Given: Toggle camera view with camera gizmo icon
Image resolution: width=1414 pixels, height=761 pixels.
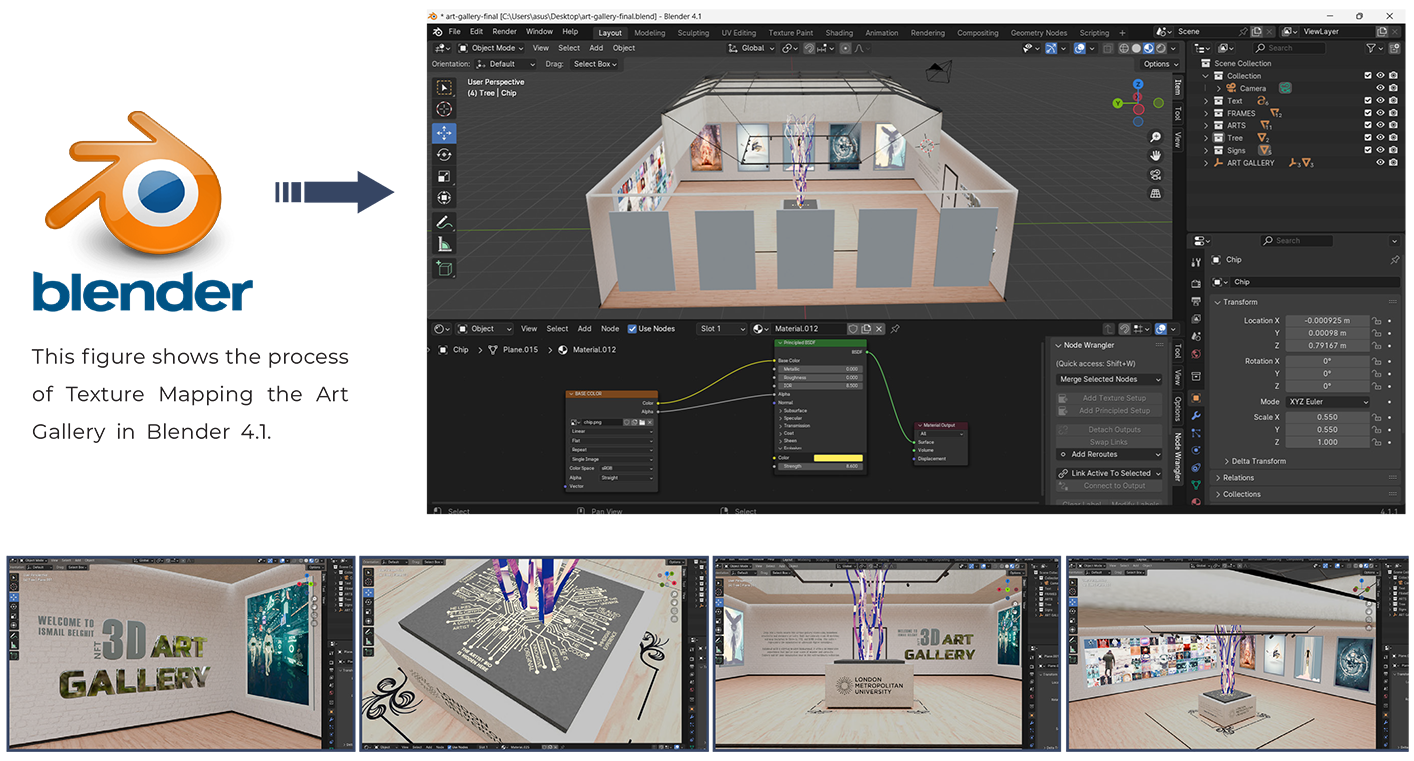Looking at the screenshot, I should [1156, 175].
